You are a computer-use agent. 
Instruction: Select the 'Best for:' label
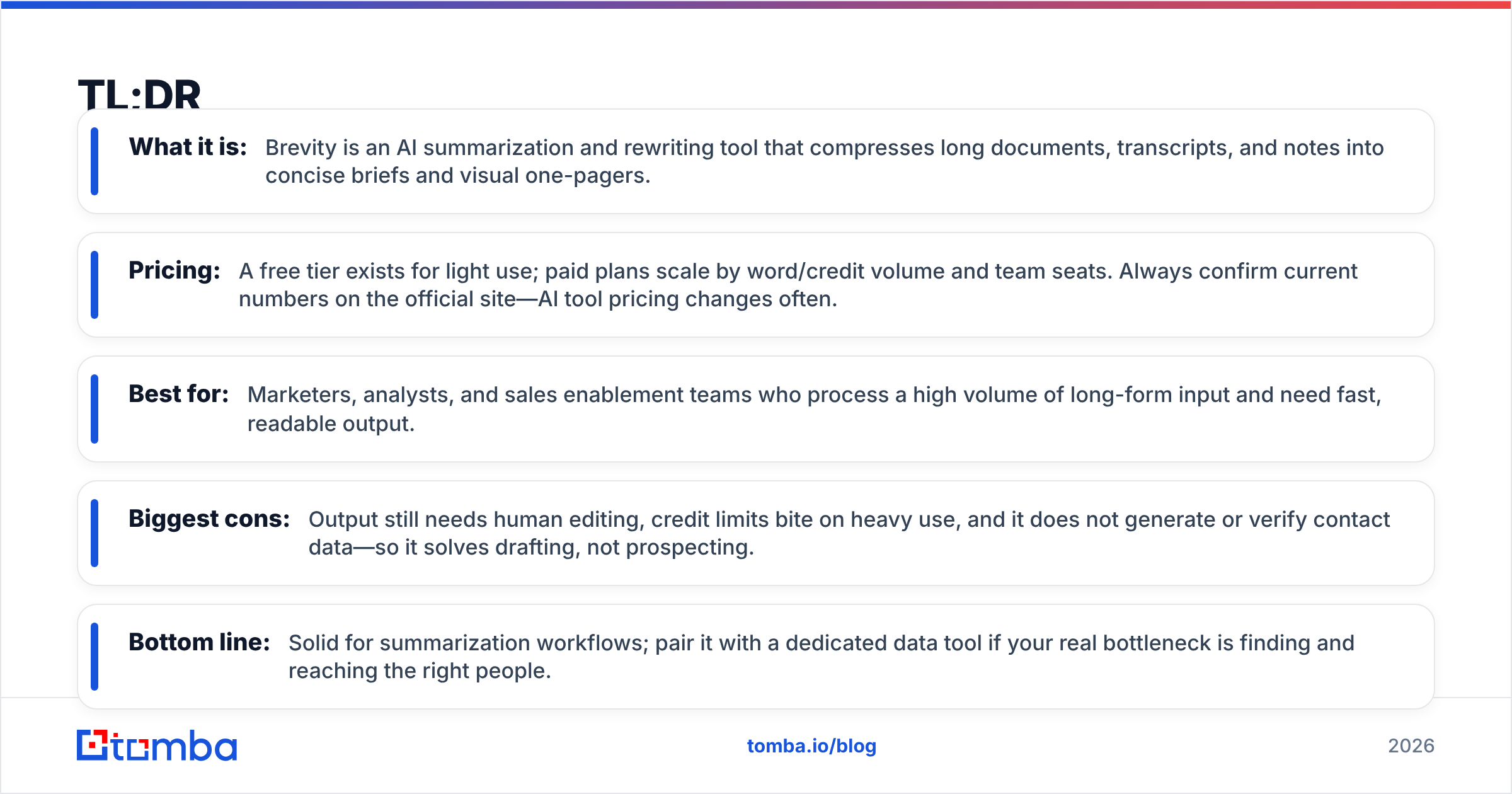[179, 394]
